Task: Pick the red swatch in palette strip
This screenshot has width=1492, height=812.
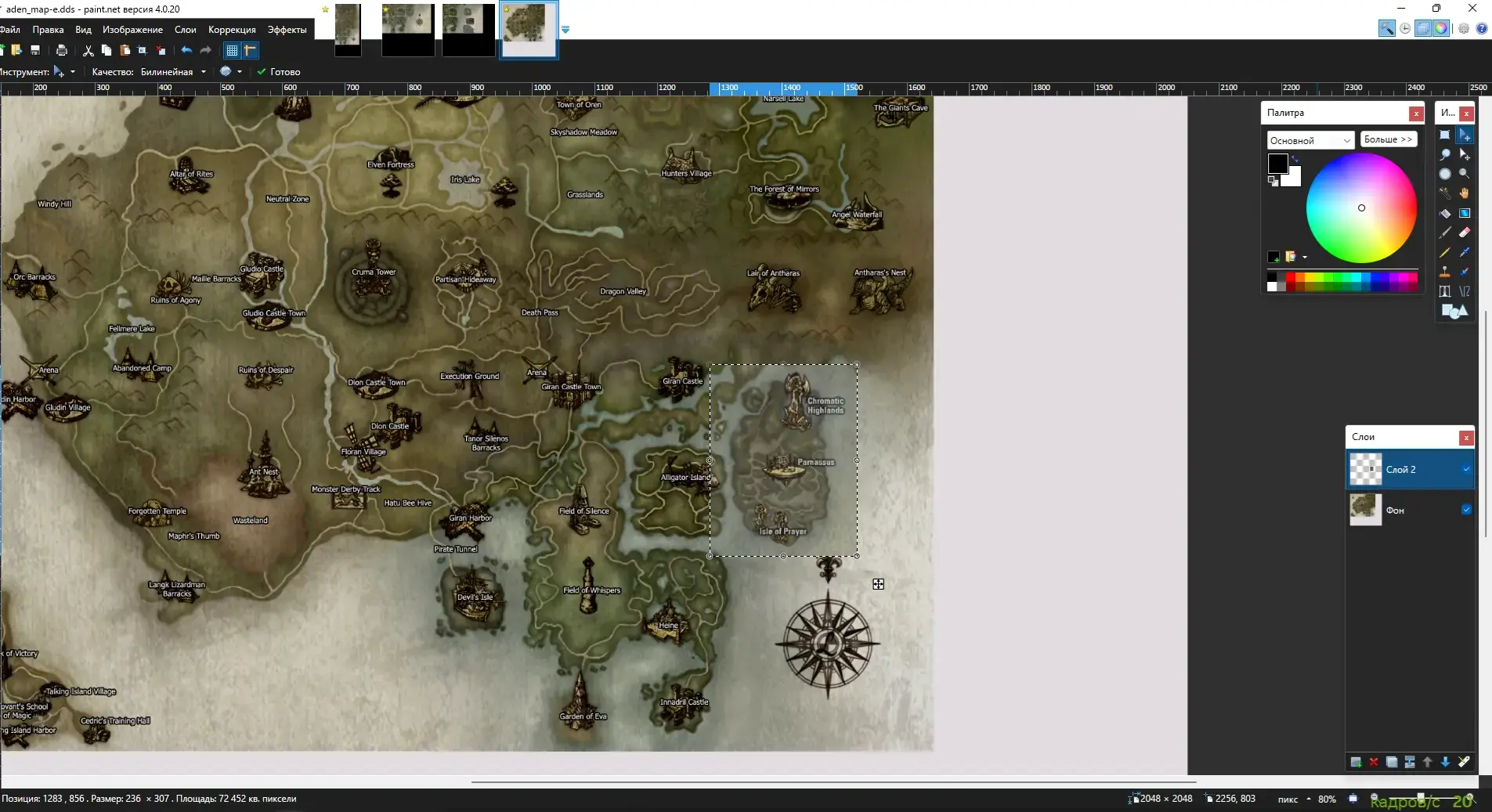Action: (1290, 277)
